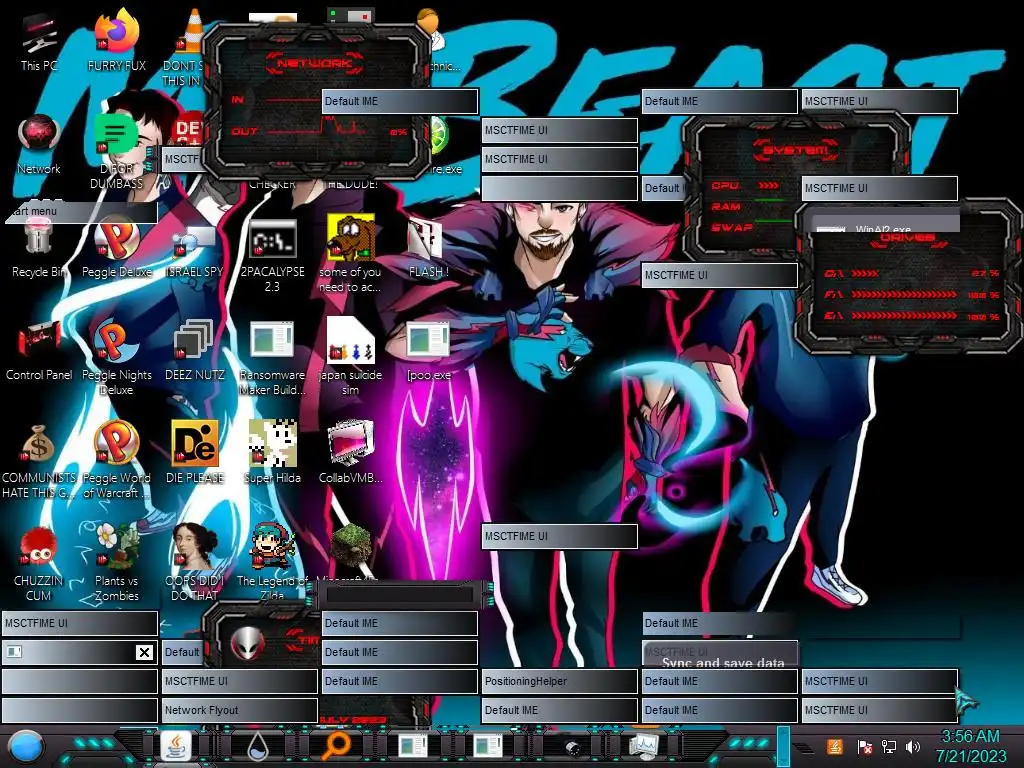Viewport: 1024px width, 768px height.
Task: Launch Peggle Nights Deluxe
Action: [117, 356]
